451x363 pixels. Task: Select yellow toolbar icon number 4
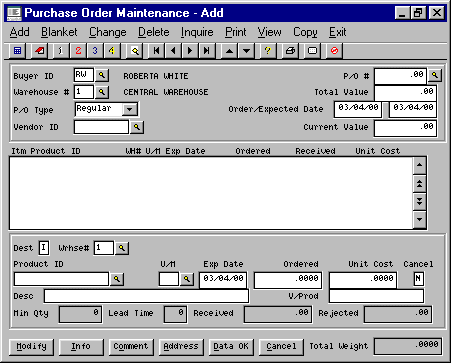pyautogui.click(x=112, y=51)
